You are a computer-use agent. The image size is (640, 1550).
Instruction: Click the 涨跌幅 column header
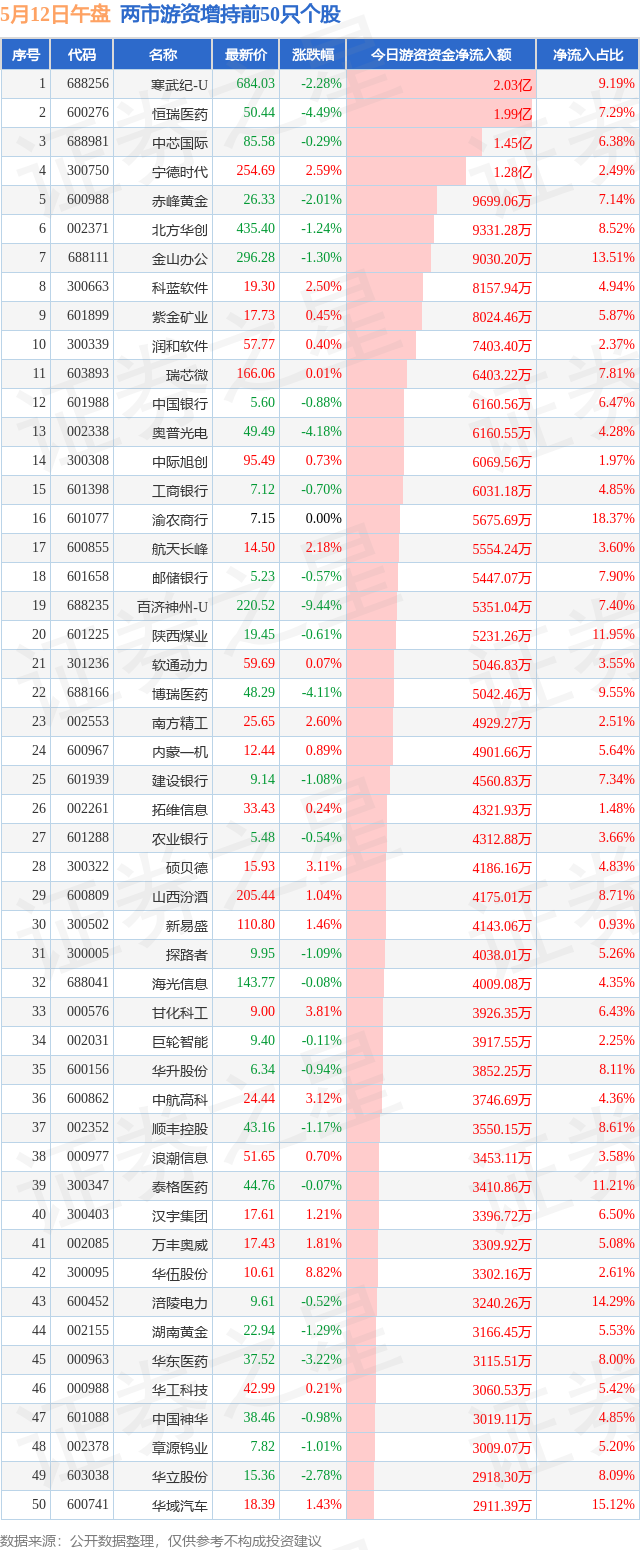pos(312,55)
